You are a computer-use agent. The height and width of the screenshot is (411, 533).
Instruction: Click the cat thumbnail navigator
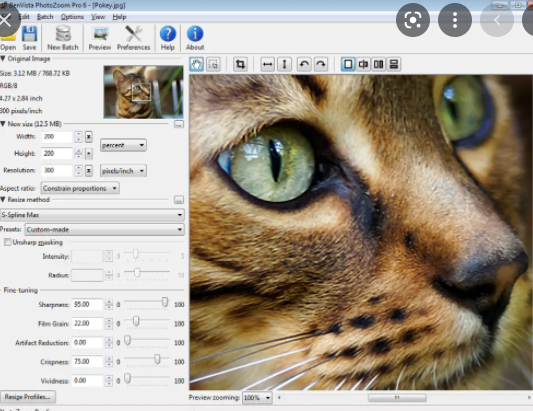[143, 92]
